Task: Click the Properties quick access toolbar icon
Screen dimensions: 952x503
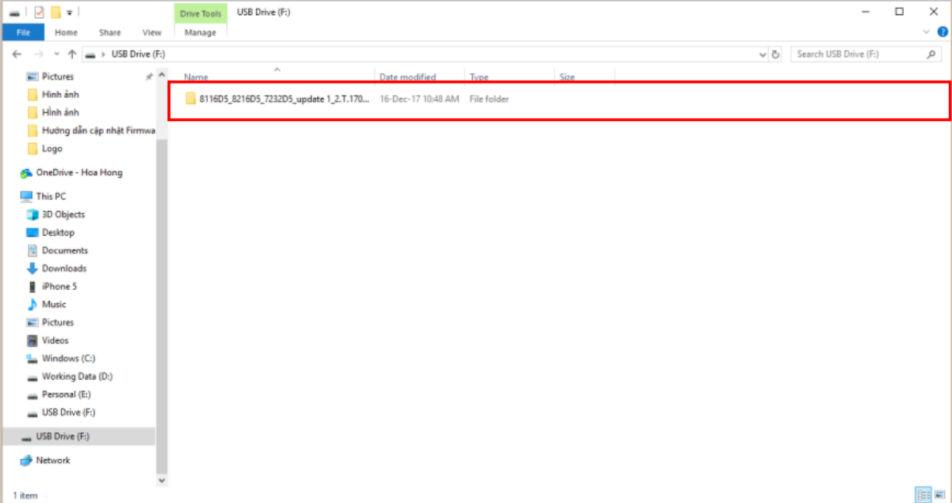Action: pos(38,12)
